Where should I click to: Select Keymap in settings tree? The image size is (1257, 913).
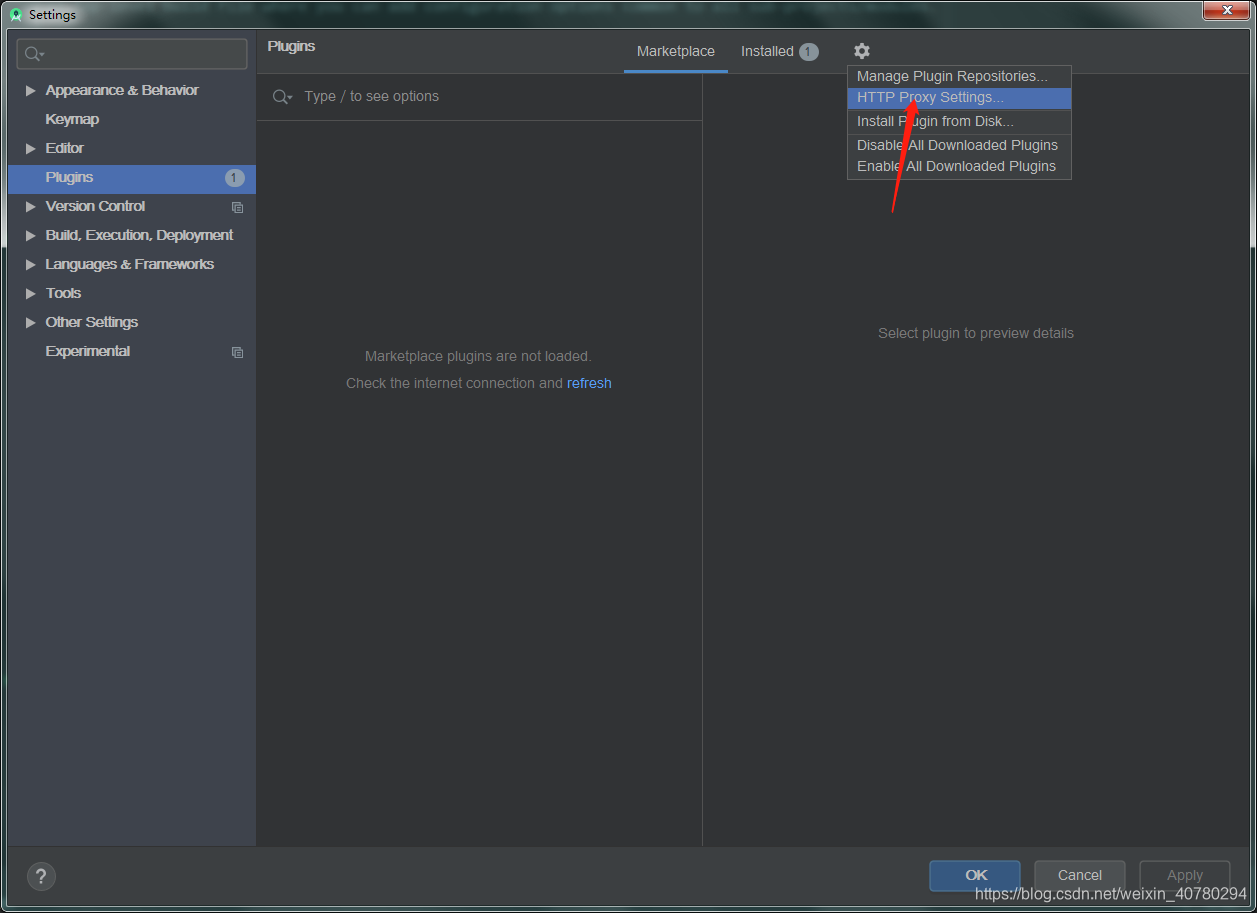click(72, 119)
